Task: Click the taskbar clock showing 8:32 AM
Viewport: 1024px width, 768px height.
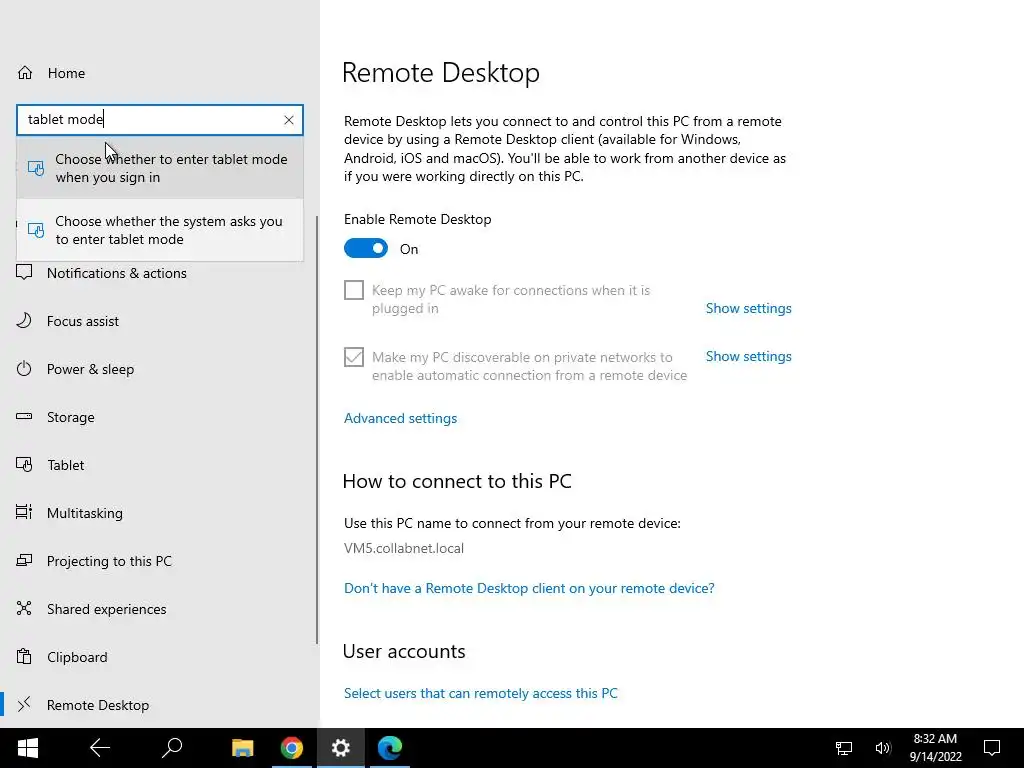Action: (x=935, y=748)
